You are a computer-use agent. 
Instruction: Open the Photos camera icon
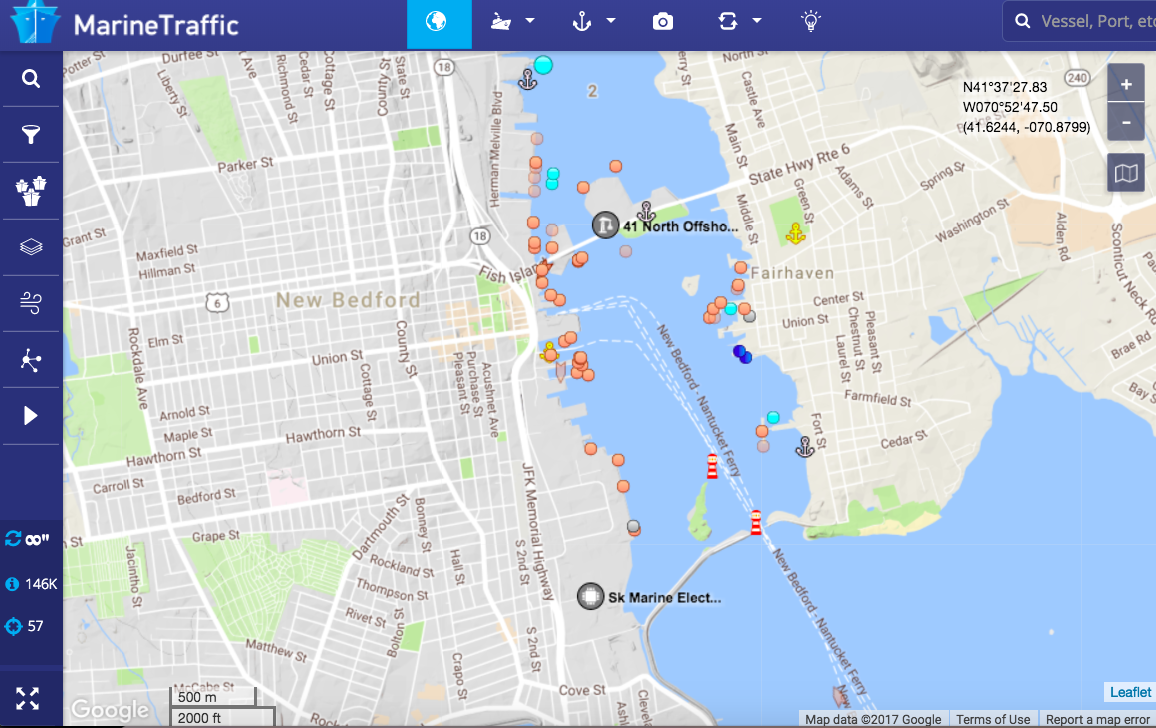[x=662, y=21]
